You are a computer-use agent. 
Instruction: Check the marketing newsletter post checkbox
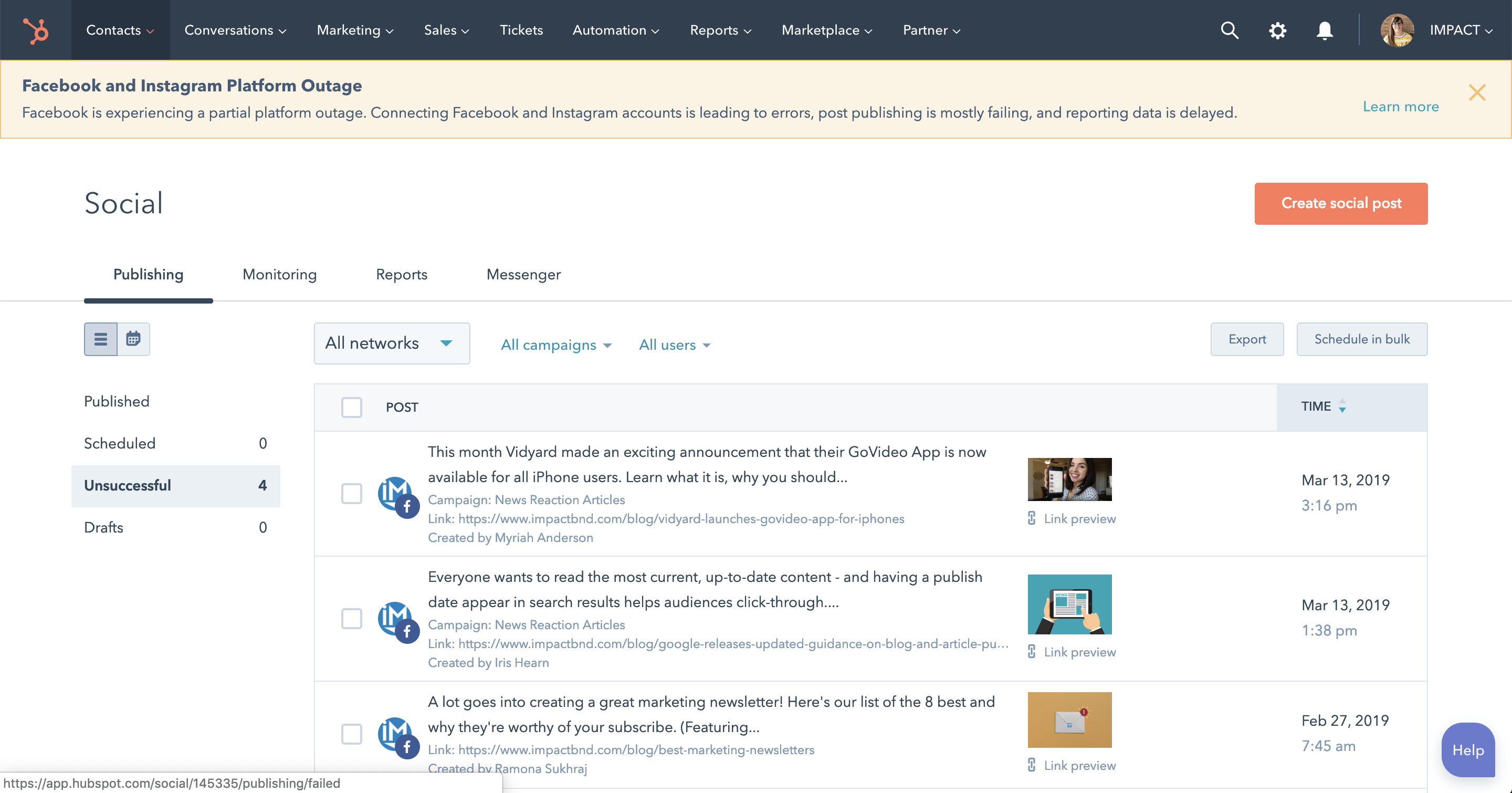[x=352, y=734]
